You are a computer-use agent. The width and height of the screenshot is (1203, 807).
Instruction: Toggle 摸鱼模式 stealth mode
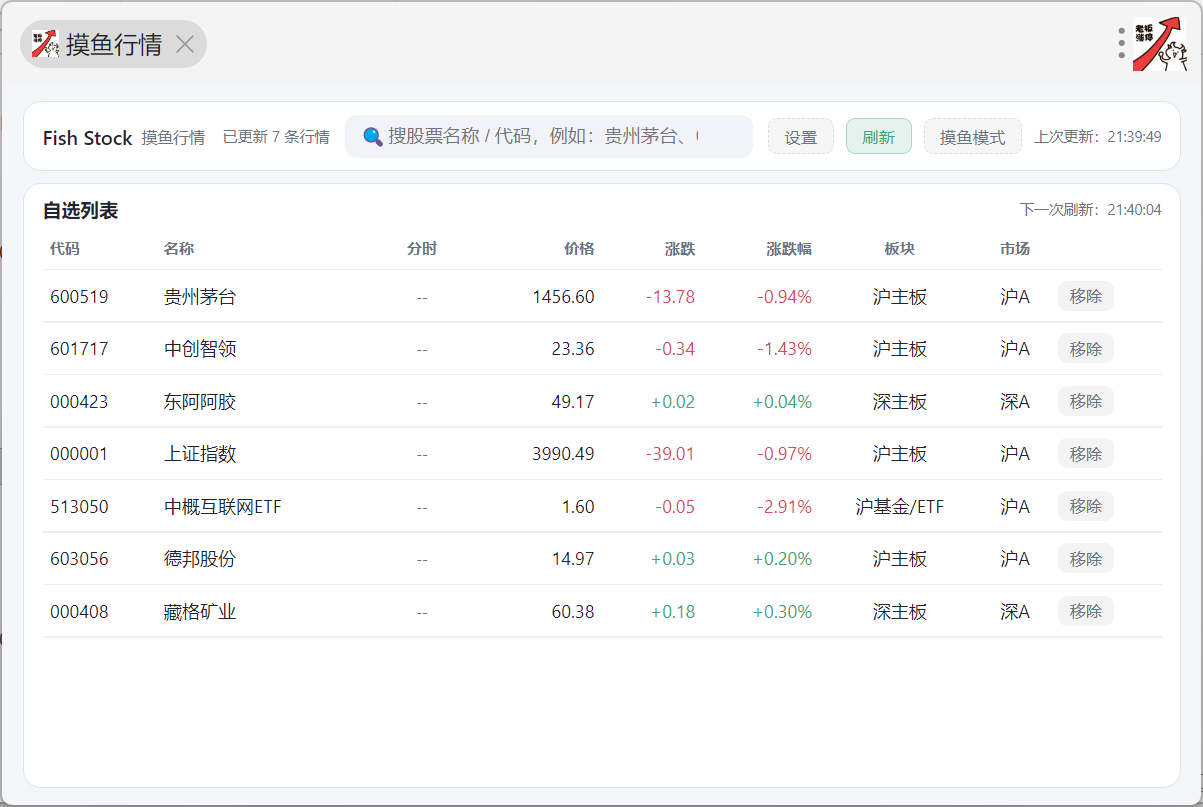click(x=972, y=137)
